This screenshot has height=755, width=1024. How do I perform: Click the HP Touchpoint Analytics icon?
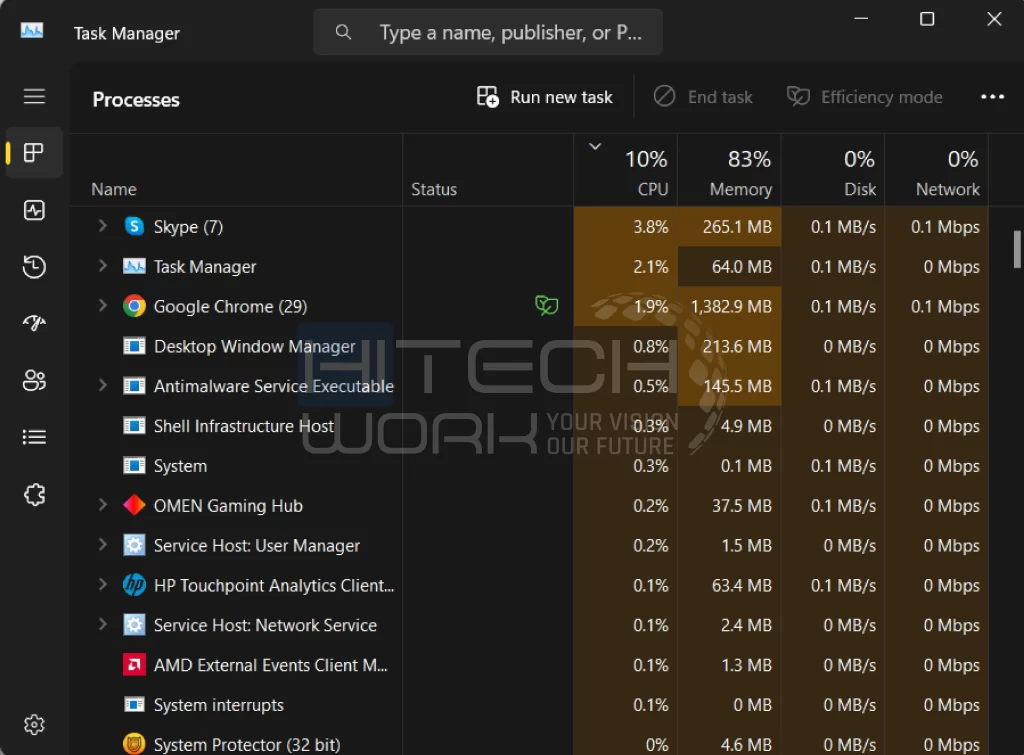134,585
